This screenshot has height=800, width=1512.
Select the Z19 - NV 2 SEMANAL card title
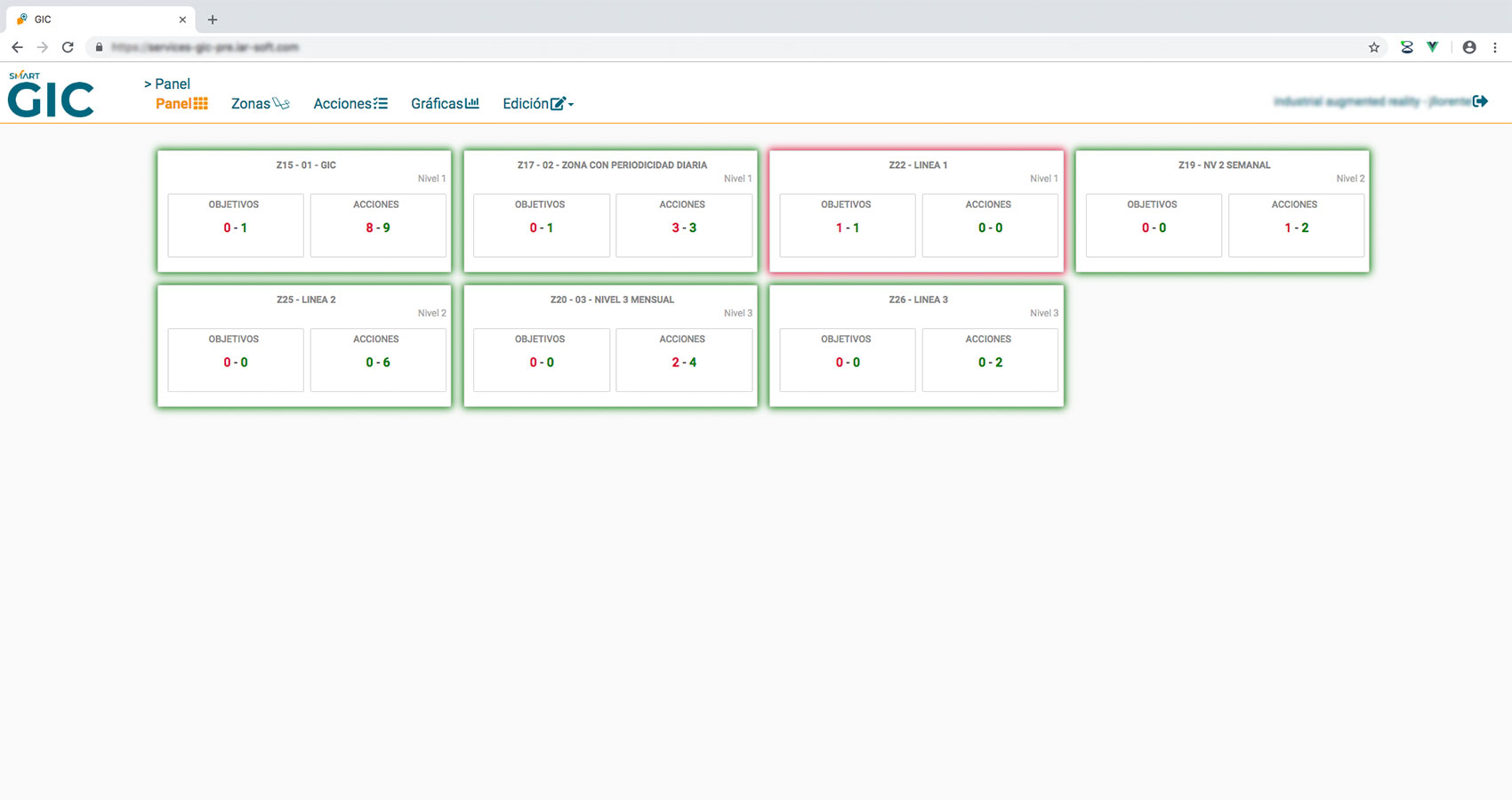pos(1224,165)
